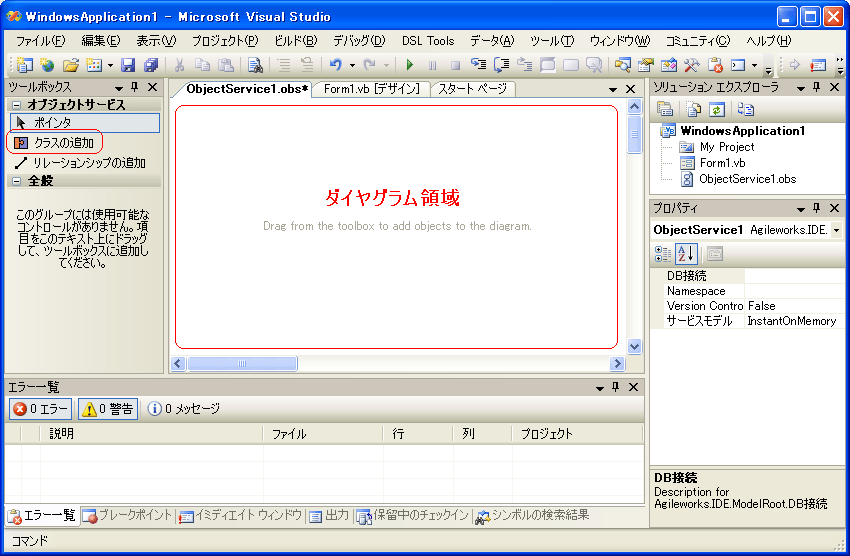The image size is (850, 556).
Task: Toggle the 0 エラー filter button
Action: click(x=41, y=409)
